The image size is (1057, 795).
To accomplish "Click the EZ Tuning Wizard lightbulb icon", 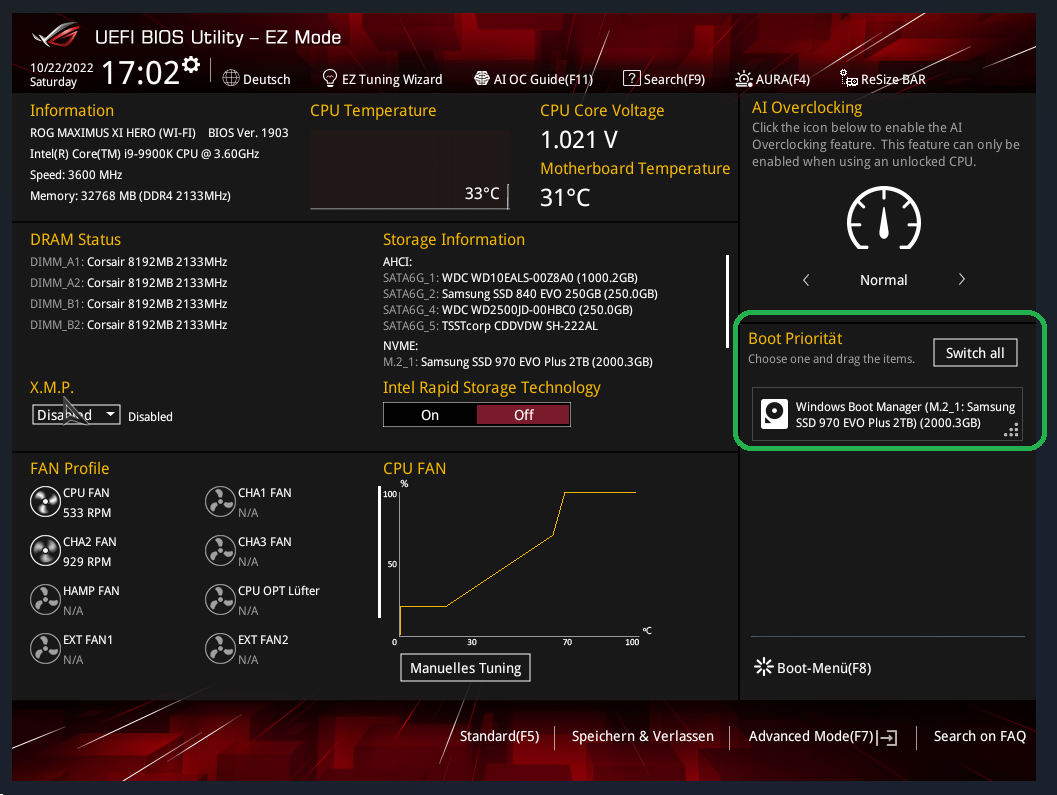I will (330, 78).
